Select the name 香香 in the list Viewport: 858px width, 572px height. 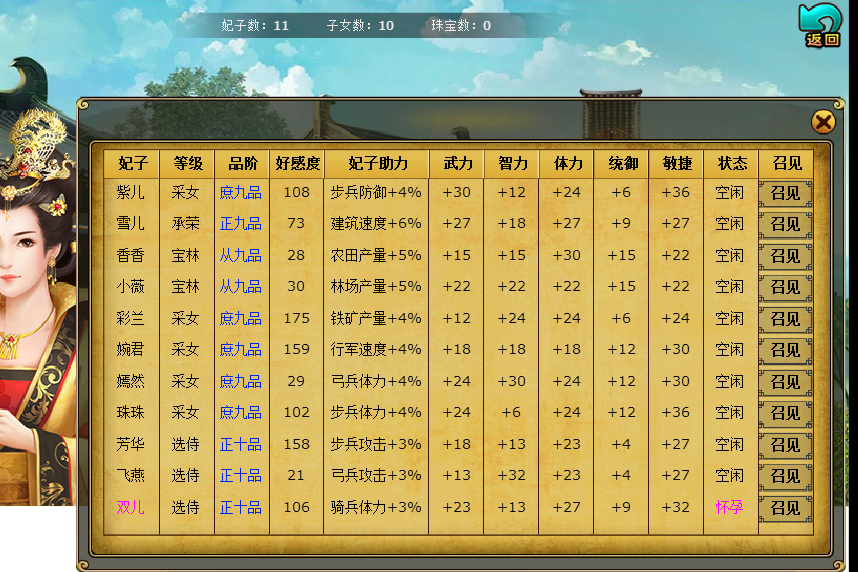coord(130,256)
